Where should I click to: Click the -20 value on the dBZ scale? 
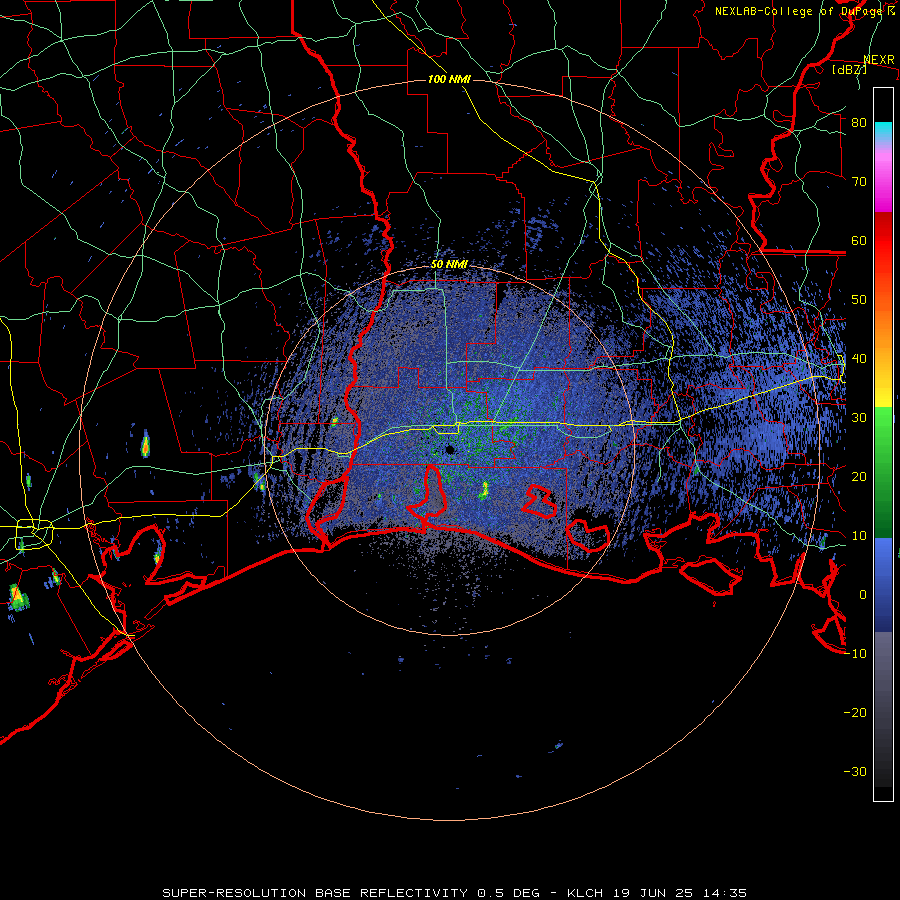855,713
